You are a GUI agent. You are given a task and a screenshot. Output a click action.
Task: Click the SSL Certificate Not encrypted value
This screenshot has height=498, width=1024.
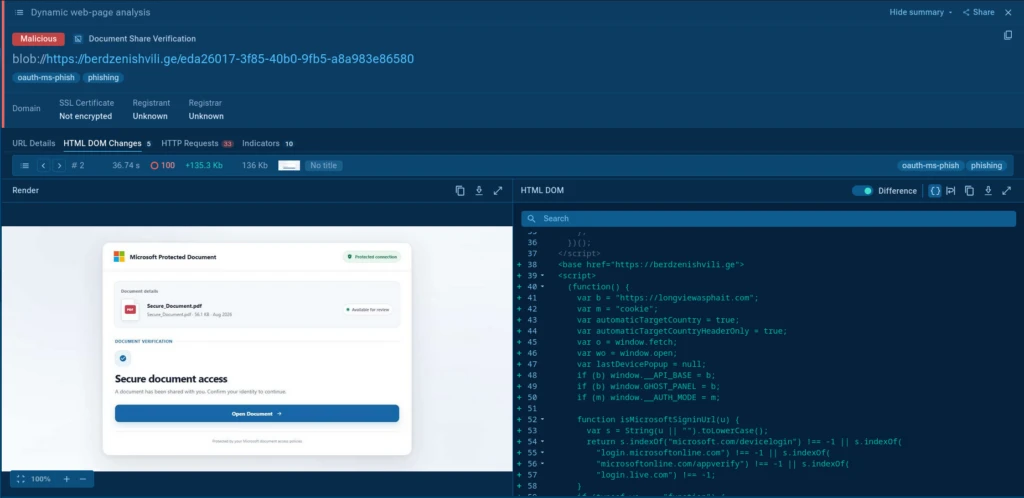[86, 116]
